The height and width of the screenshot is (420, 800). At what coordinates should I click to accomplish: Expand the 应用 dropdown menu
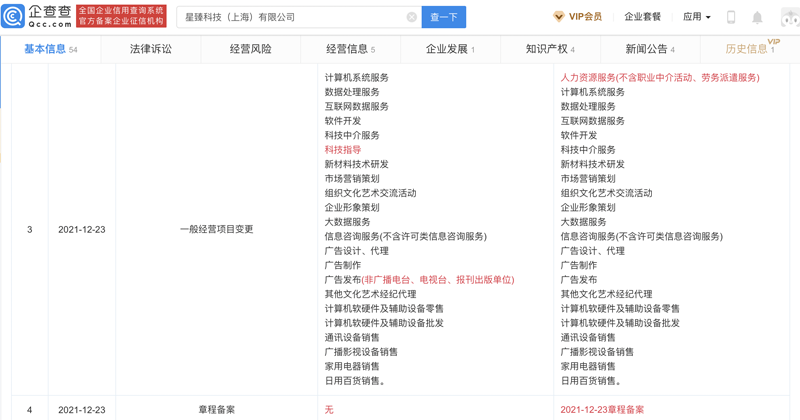pos(696,17)
